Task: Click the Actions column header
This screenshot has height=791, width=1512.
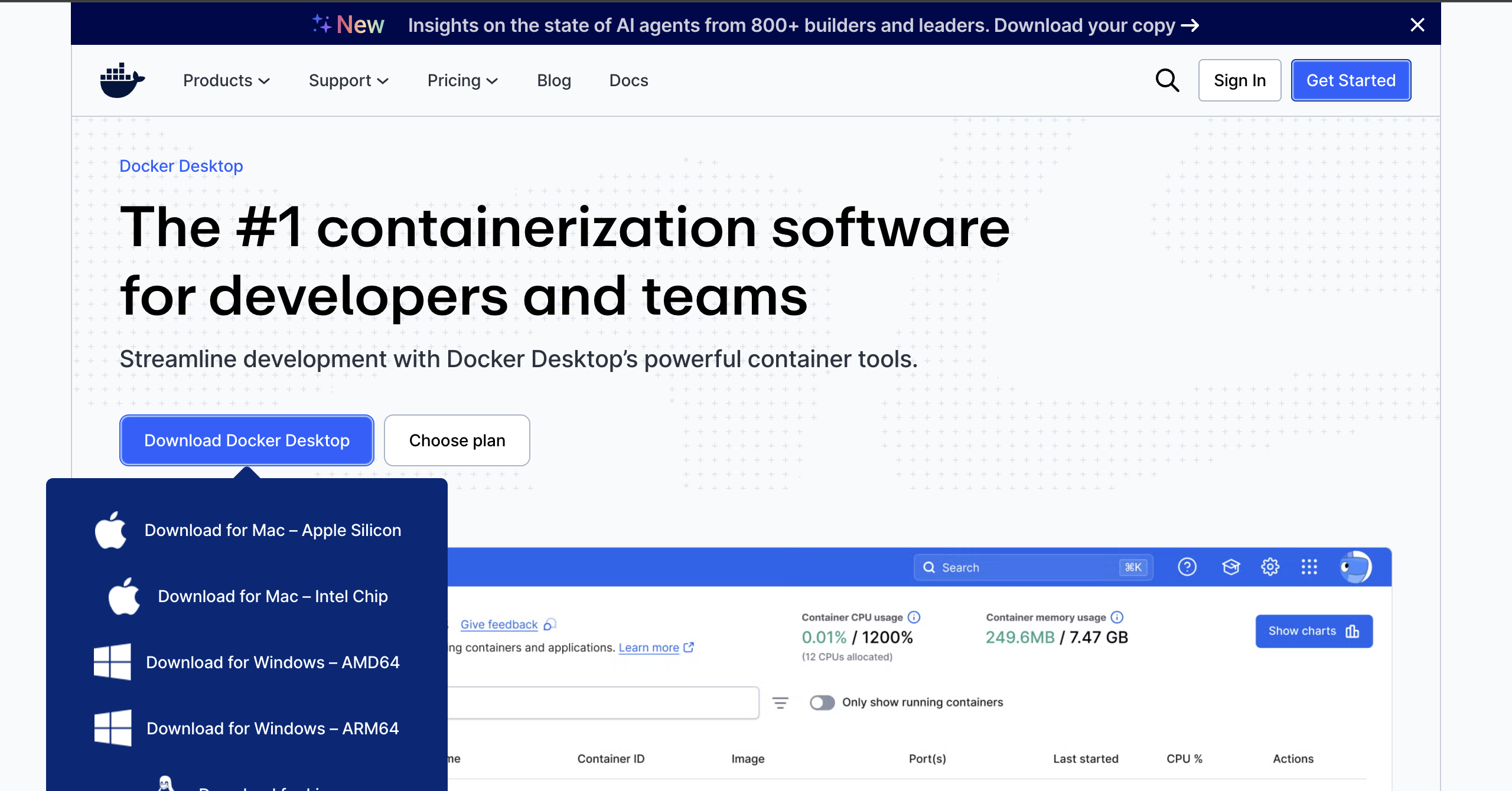Action: pyautogui.click(x=1293, y=759)
